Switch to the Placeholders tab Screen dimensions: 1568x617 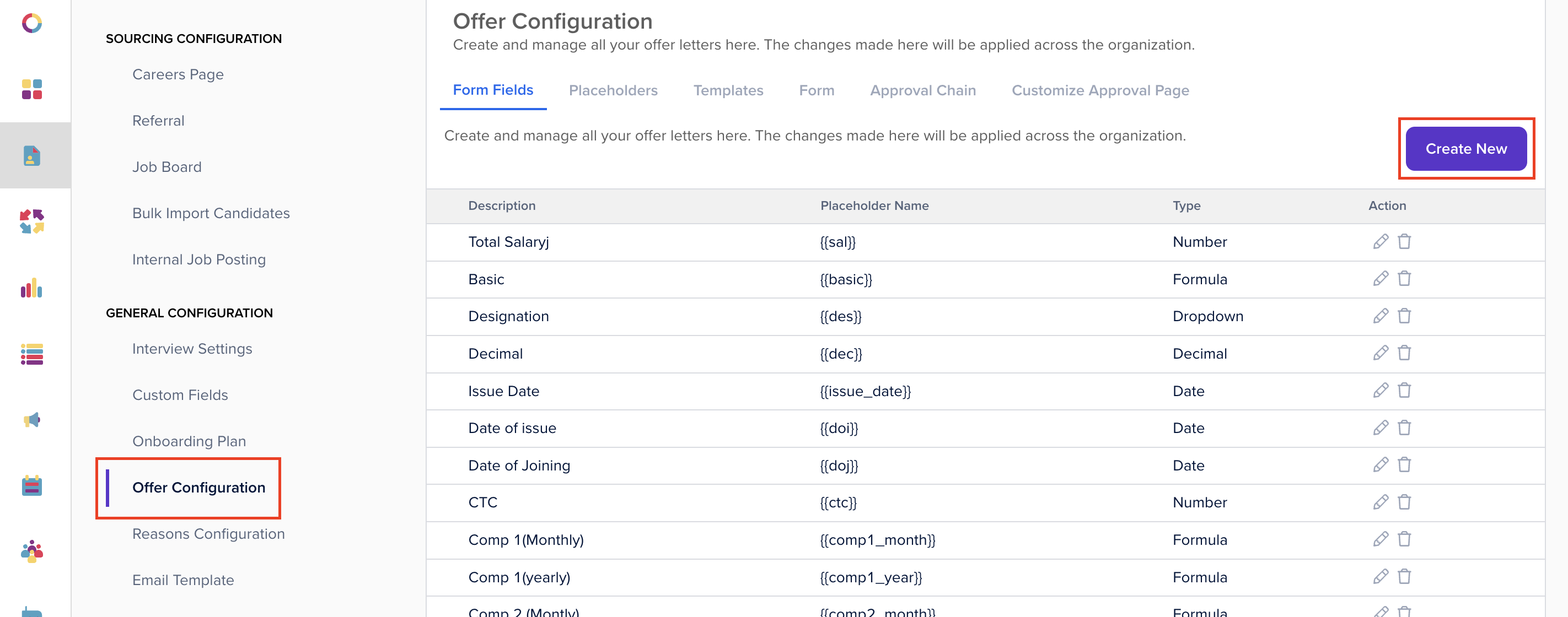(613, 90)
